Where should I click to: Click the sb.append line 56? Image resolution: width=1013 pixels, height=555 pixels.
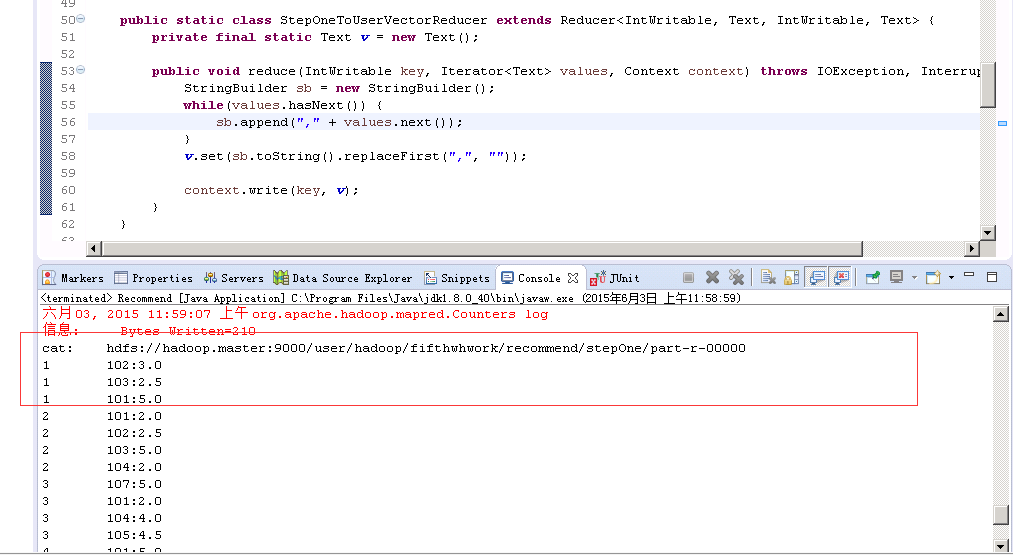point(340,122)
